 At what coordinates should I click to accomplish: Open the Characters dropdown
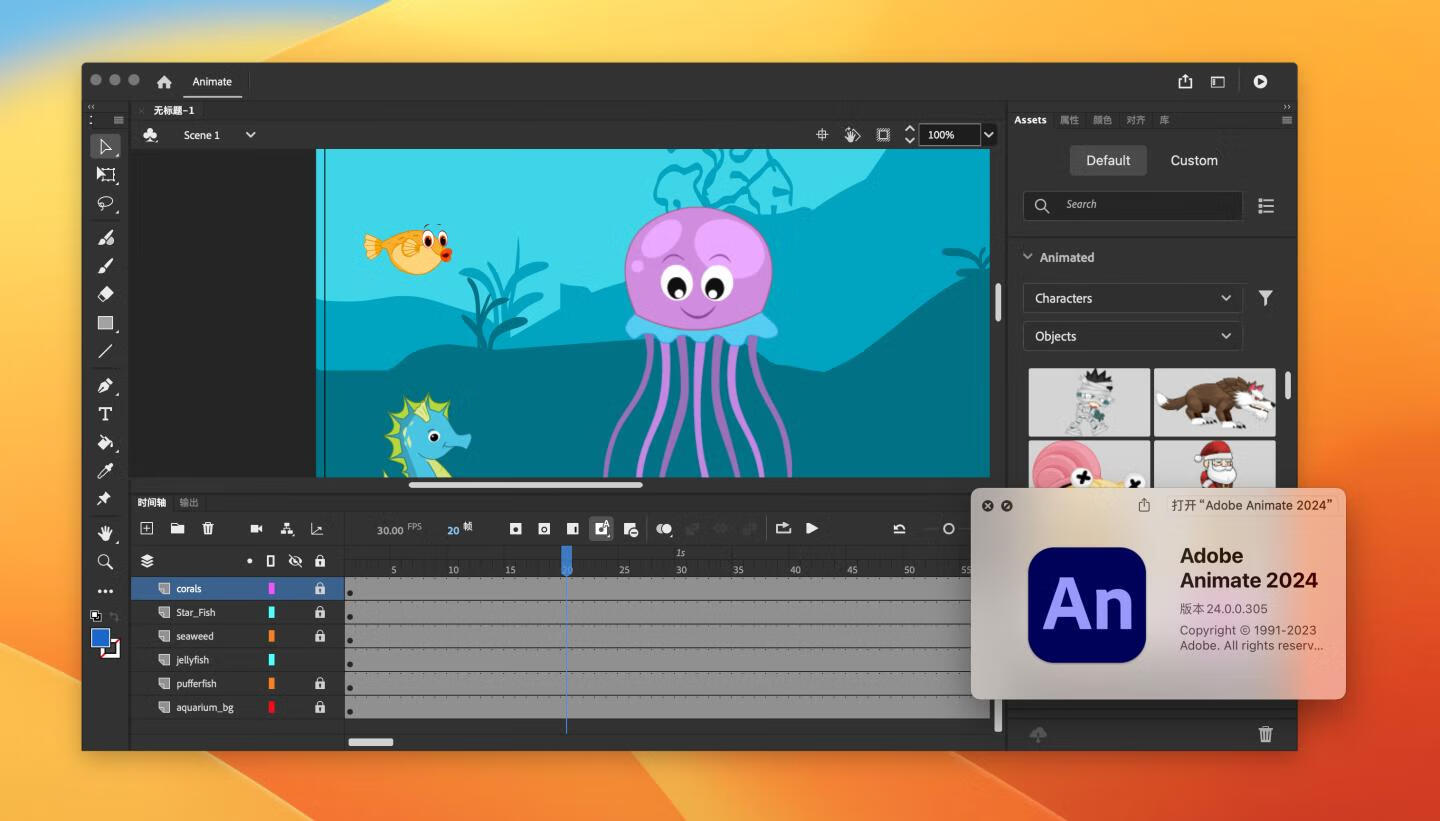[1133, 298]
